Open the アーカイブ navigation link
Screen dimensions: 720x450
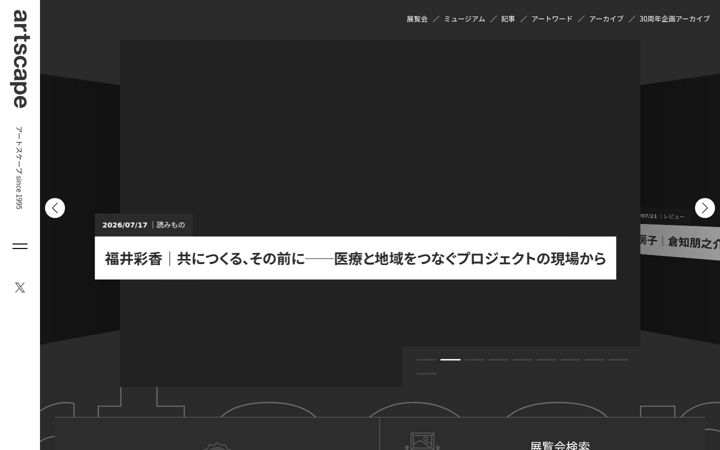pyautogui.click(x=606, y=19)
